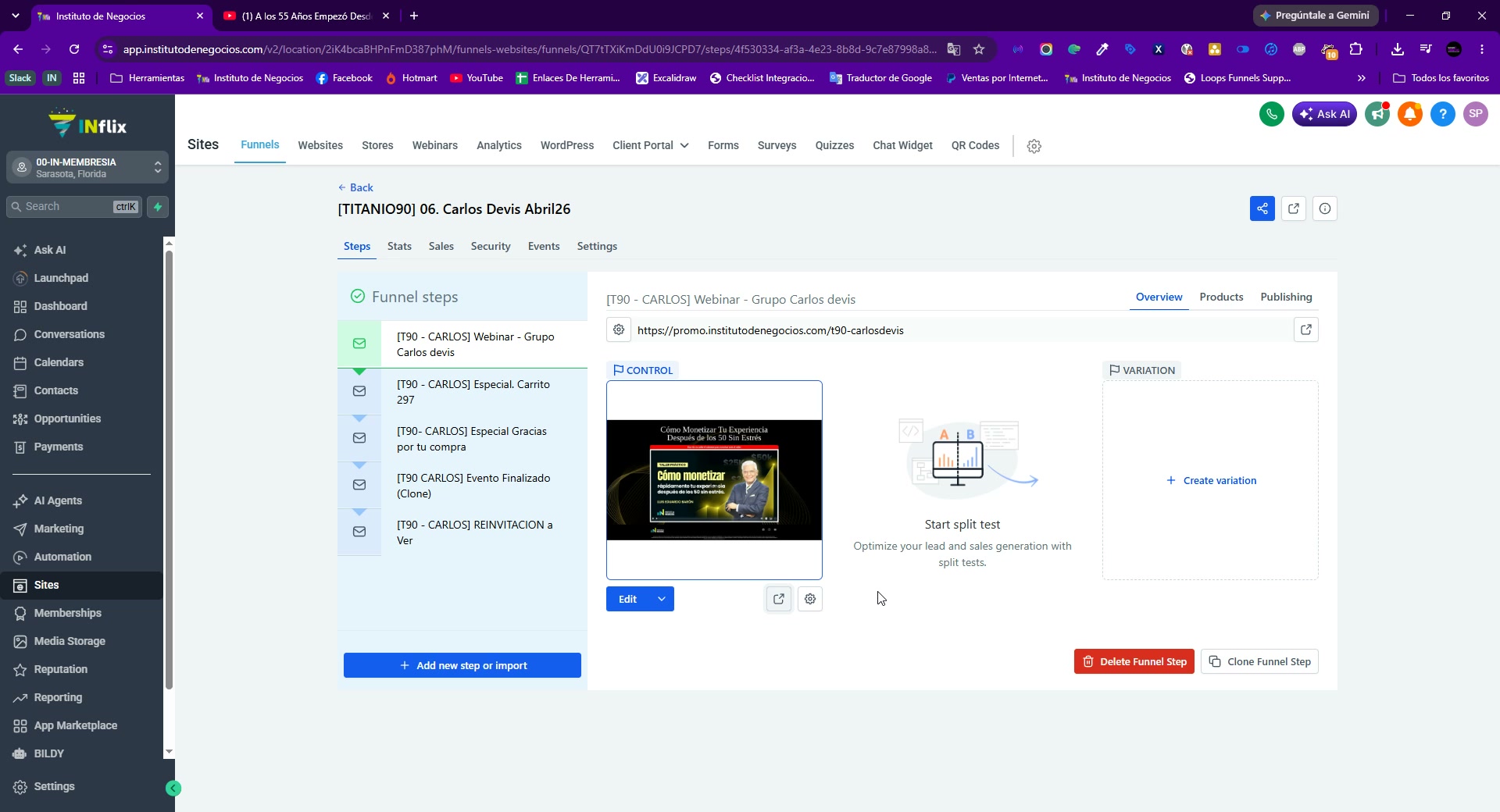Open sidebar Settings at the bottom

tap(54, 786)
